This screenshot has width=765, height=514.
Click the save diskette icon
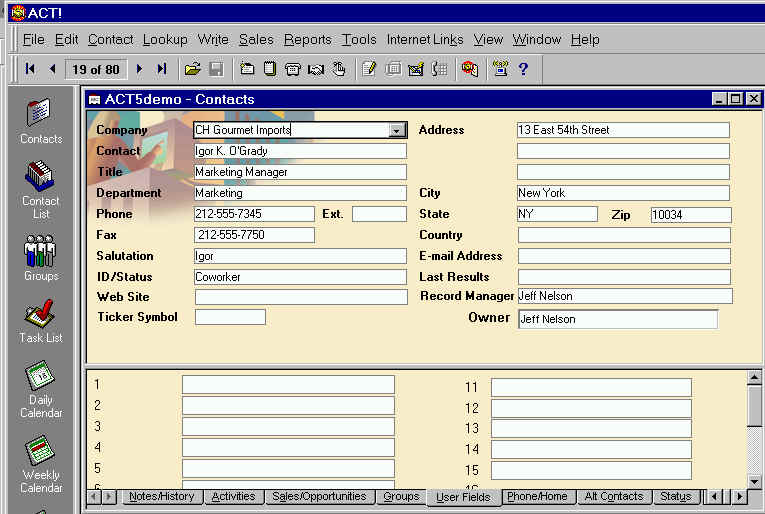click(x=216, y=69)
